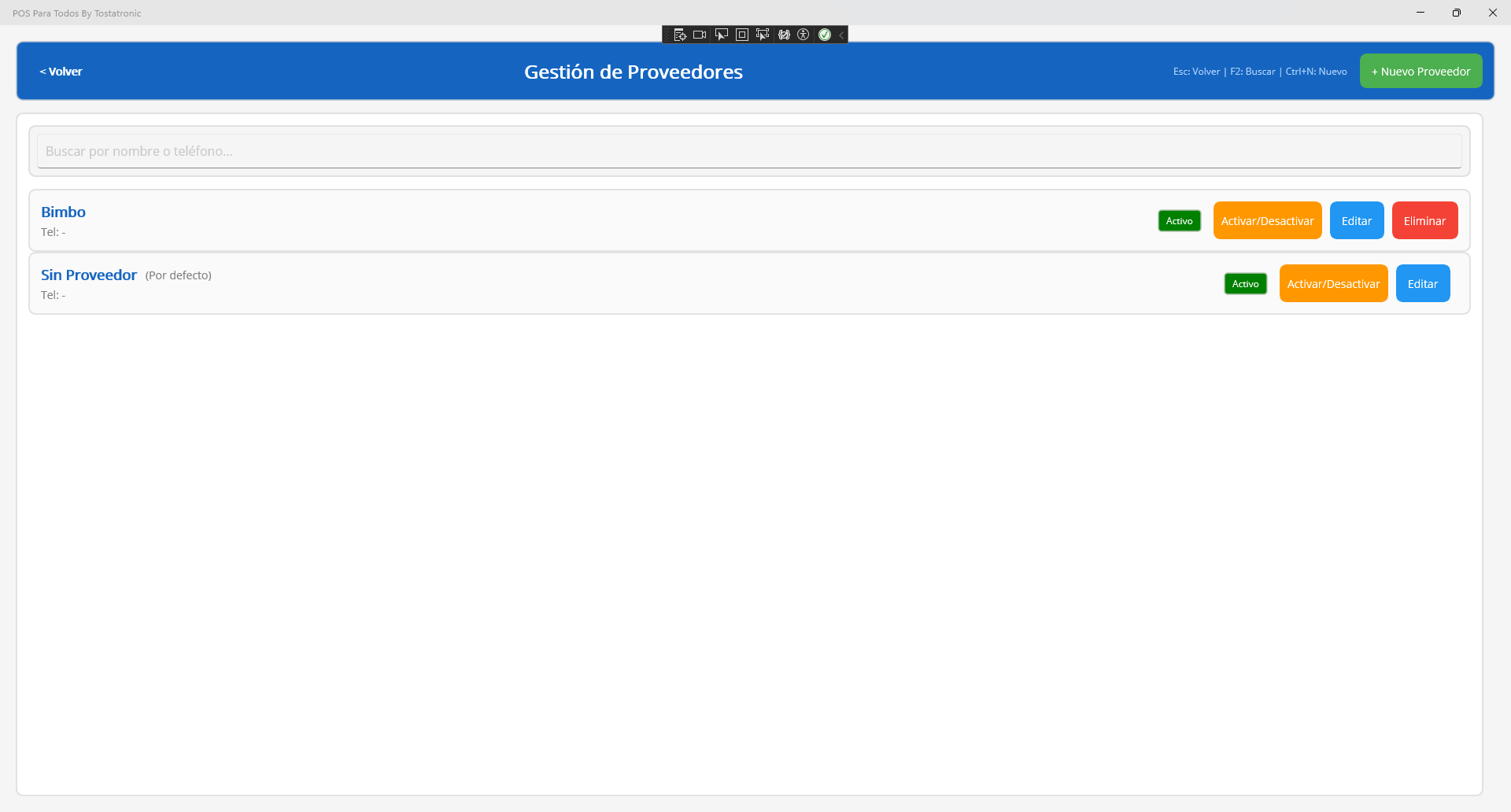This screenshot has height=812, width=1511.
Task: Activate the Select Element pointer icon
Action: [721, 35]
